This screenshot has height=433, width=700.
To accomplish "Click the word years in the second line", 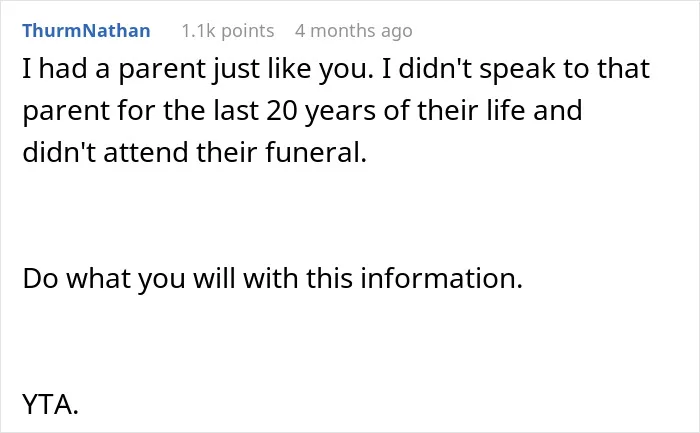I will tap(340, 112).
